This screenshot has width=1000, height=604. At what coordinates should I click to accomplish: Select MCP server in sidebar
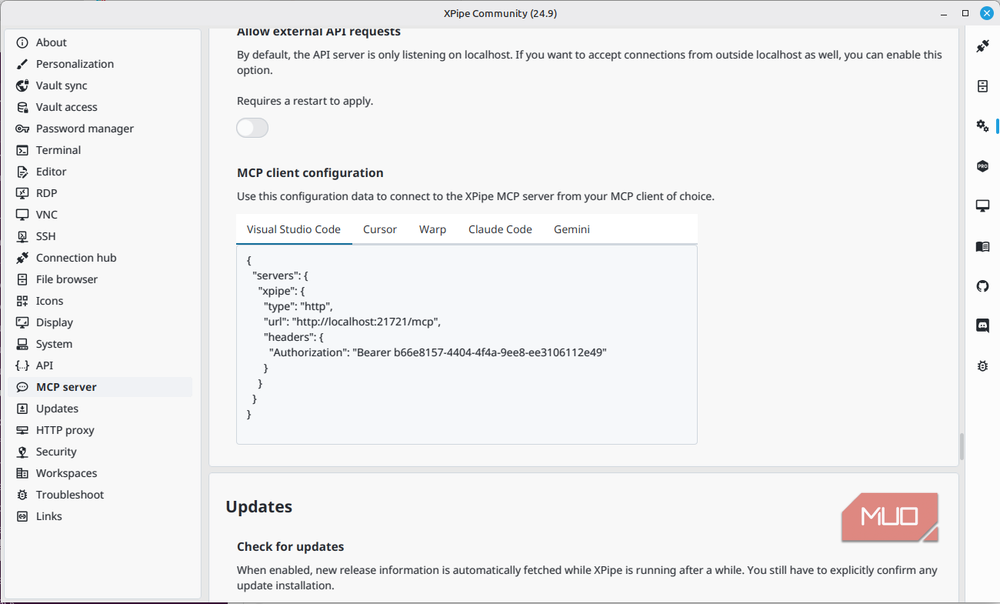[x=101, y=387]
